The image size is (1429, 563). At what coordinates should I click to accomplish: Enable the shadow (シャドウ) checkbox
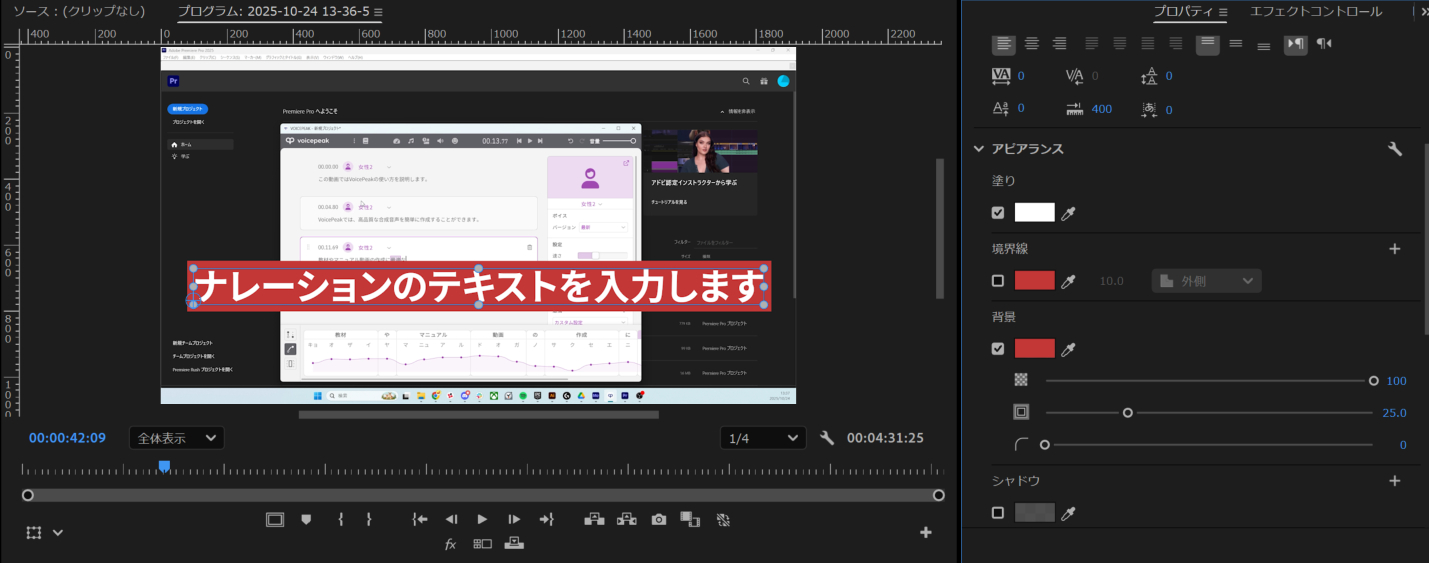coord(997,513)
